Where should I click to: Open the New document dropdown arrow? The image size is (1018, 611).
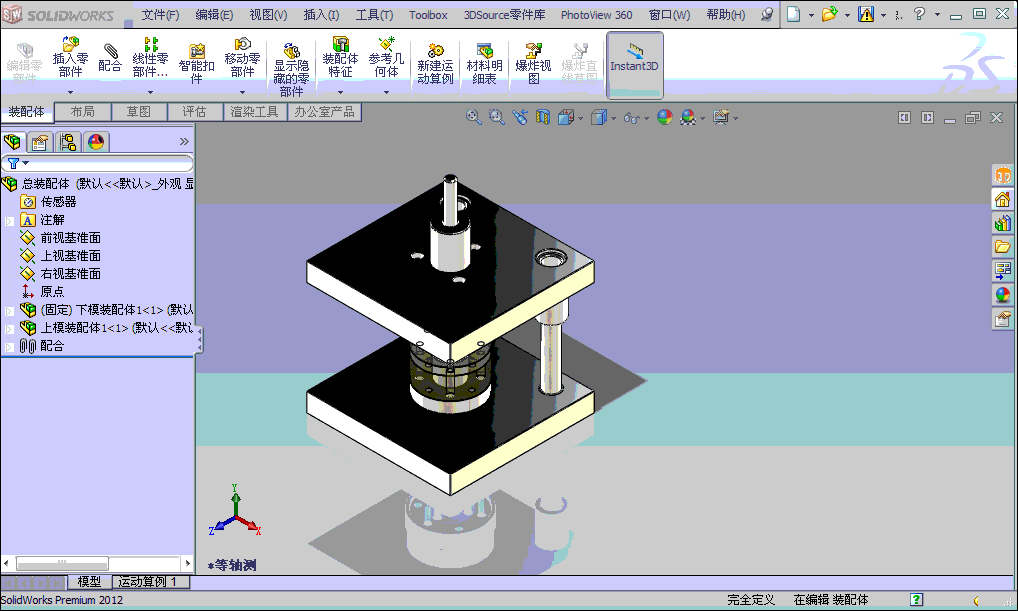811,15
